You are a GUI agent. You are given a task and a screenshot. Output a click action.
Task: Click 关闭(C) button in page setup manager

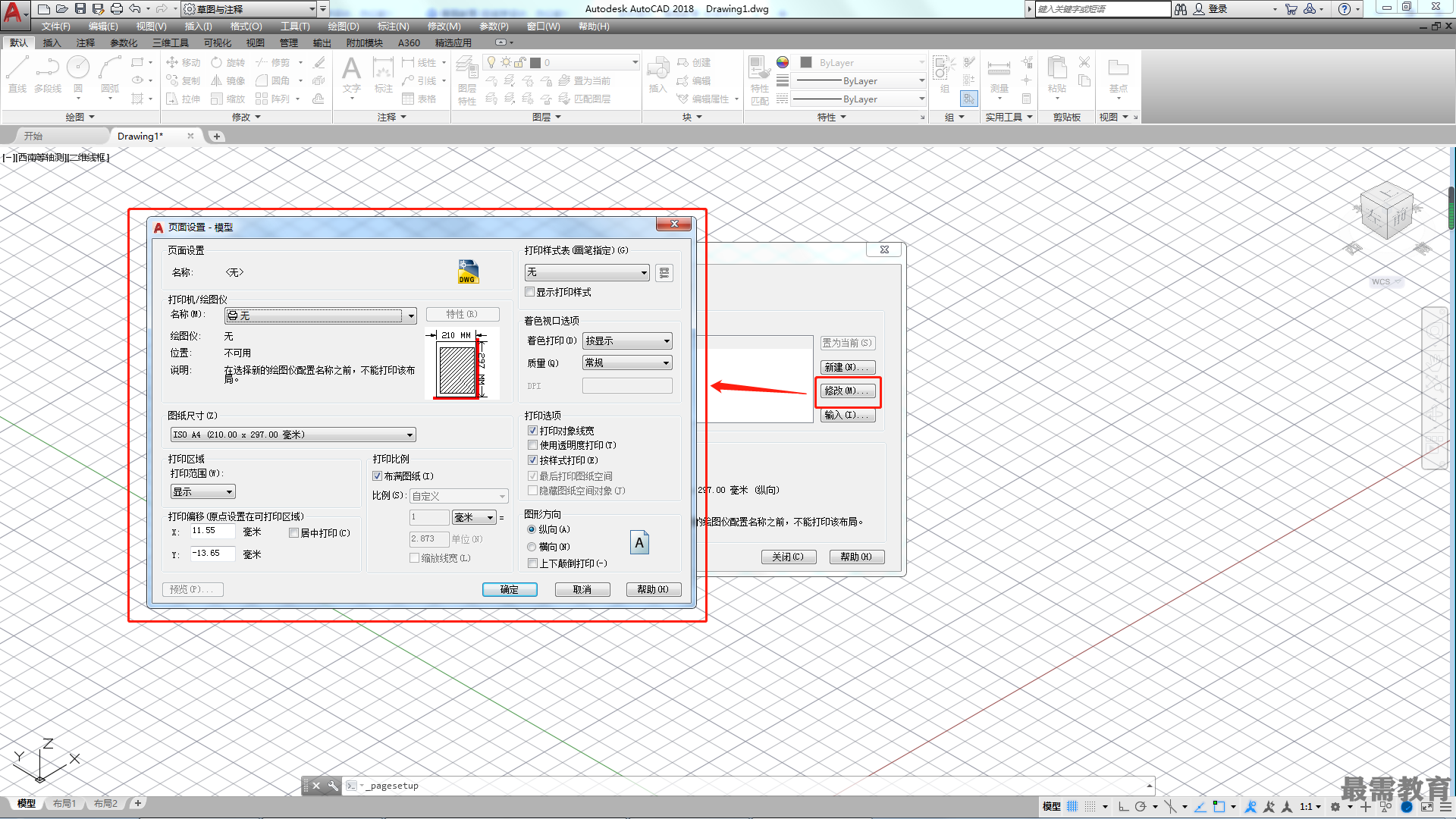[788, 557]
